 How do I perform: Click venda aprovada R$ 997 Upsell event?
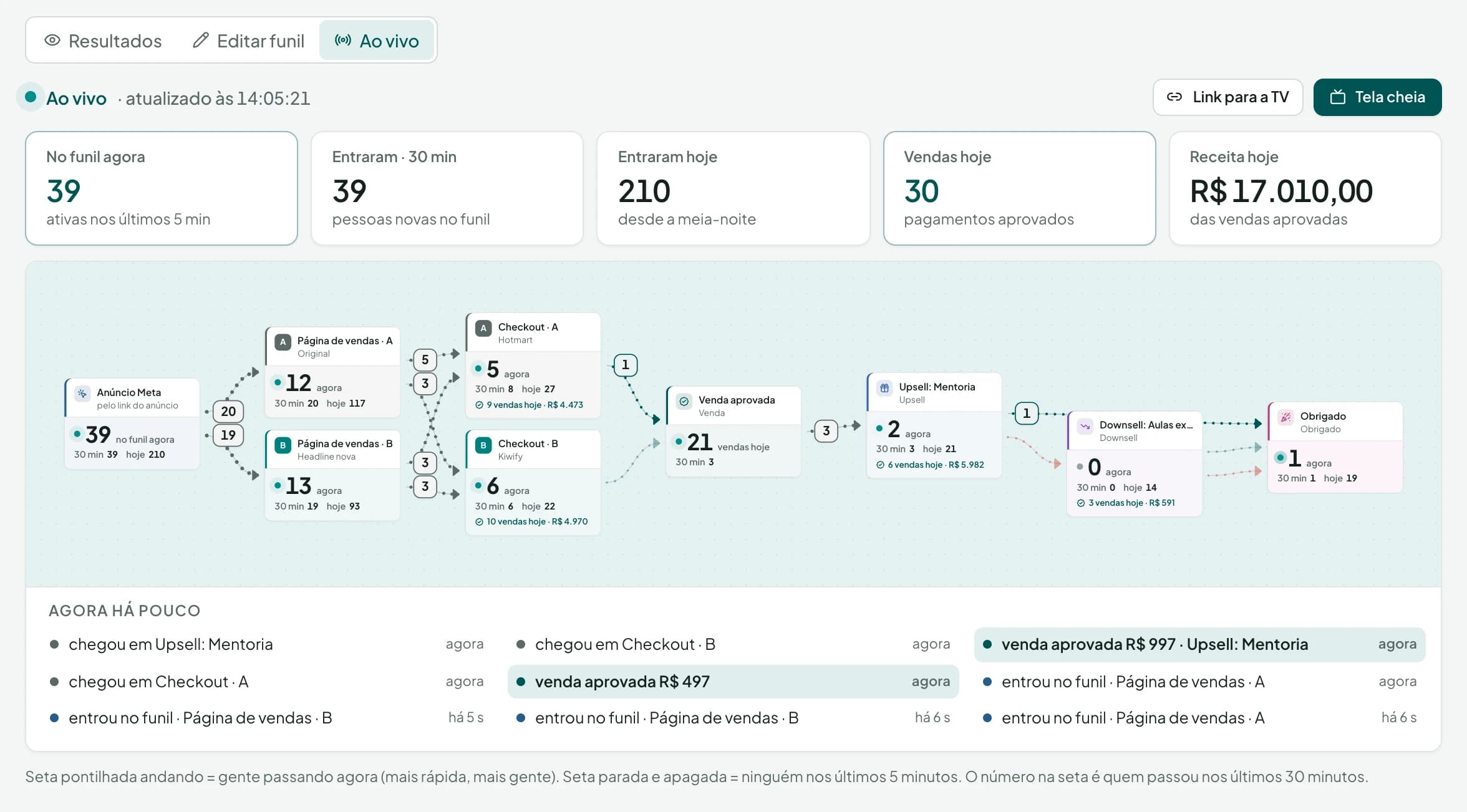[1200, 644]
